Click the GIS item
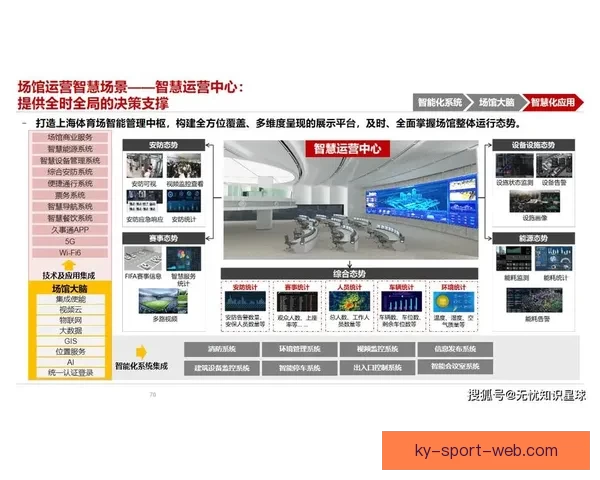This screenshot has height=480, width=600. point(71,341)
